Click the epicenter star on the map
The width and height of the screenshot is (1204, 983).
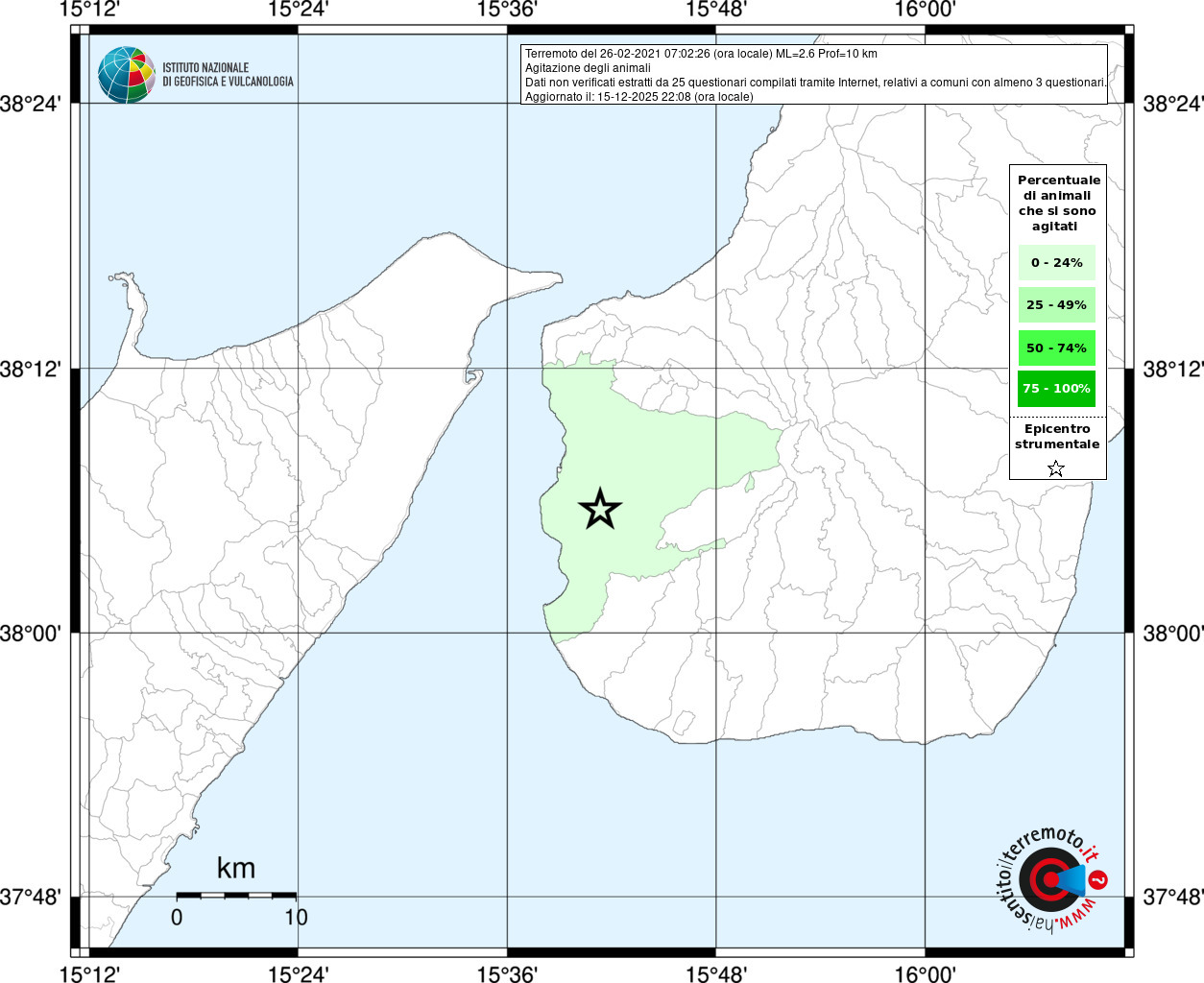pyautogui.click(x=600, y=509)
